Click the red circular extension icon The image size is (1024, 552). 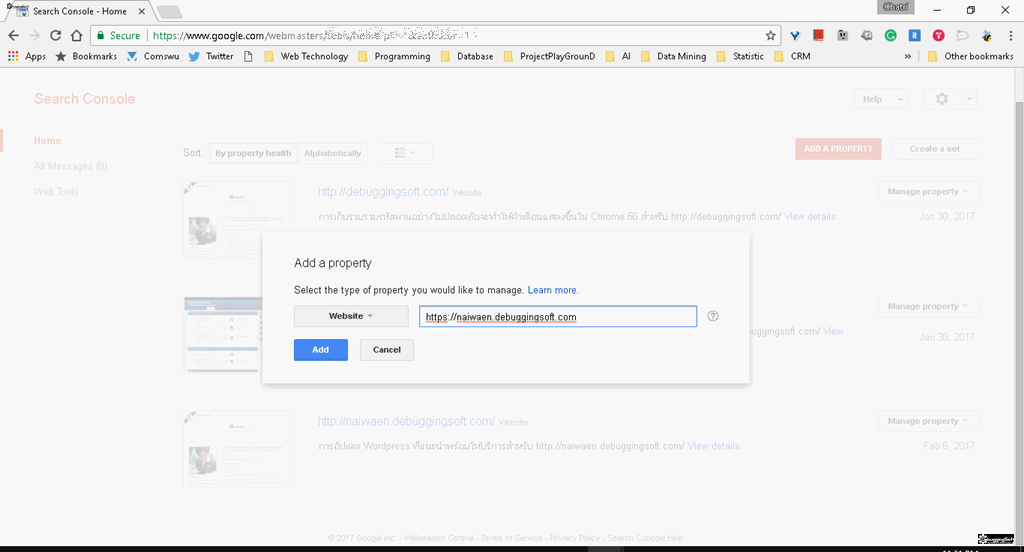(x=938, y=35)
